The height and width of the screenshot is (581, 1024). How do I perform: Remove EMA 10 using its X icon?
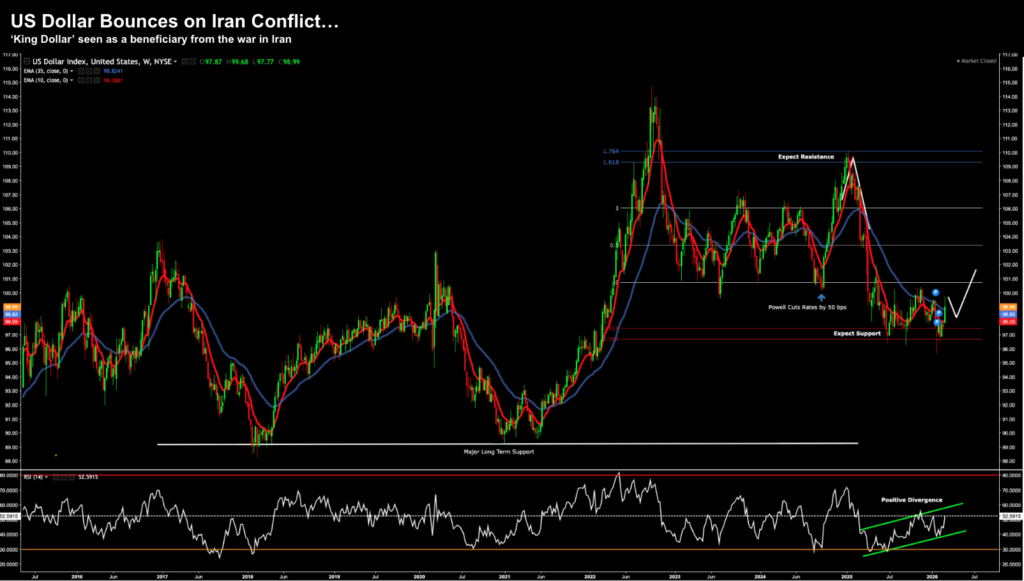(97, 80)
